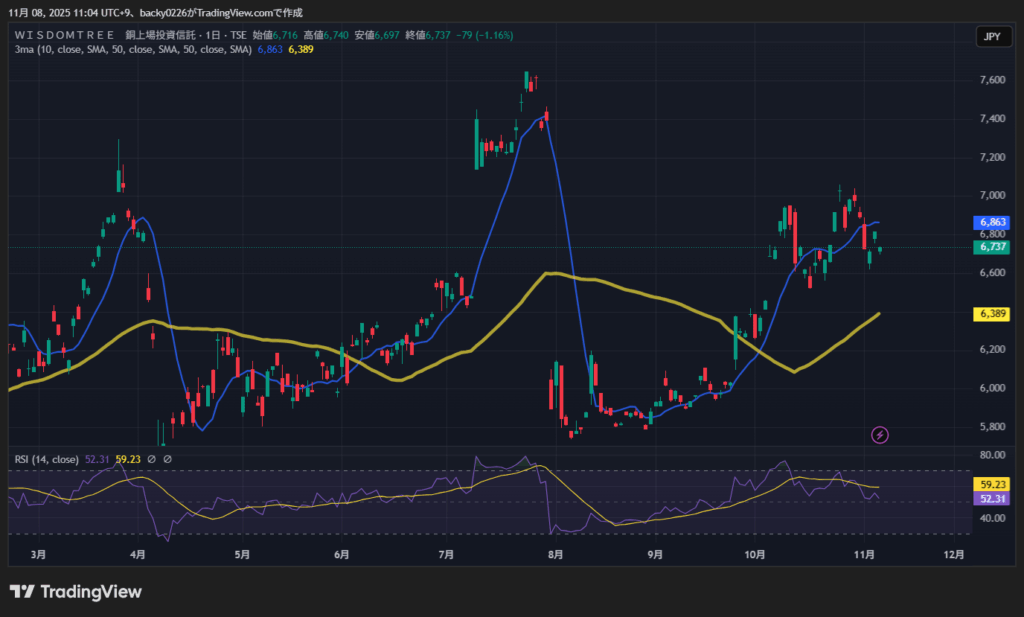Viewport: 1024px width, 617px height.
Task: Open the JPY currency selector
Action: pos(991,37)
